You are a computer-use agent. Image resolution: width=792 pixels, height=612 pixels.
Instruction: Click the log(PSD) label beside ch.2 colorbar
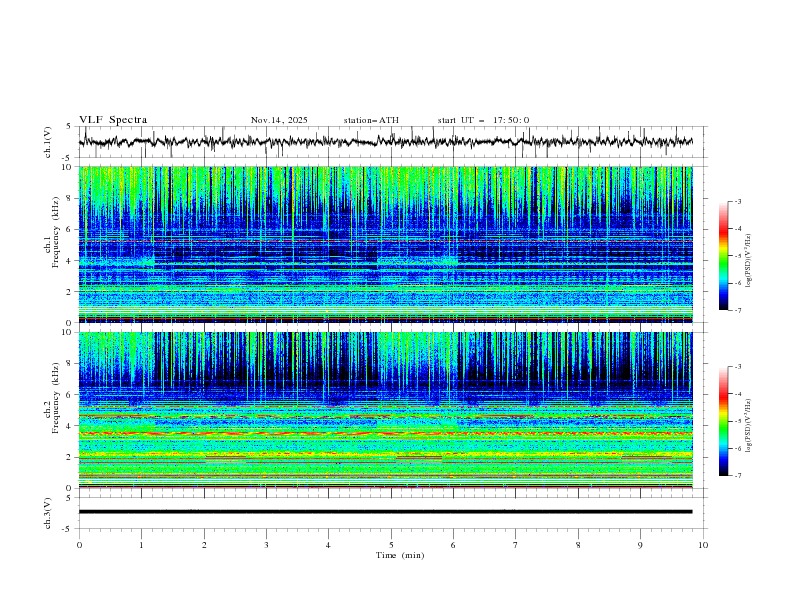click(749, 425)
